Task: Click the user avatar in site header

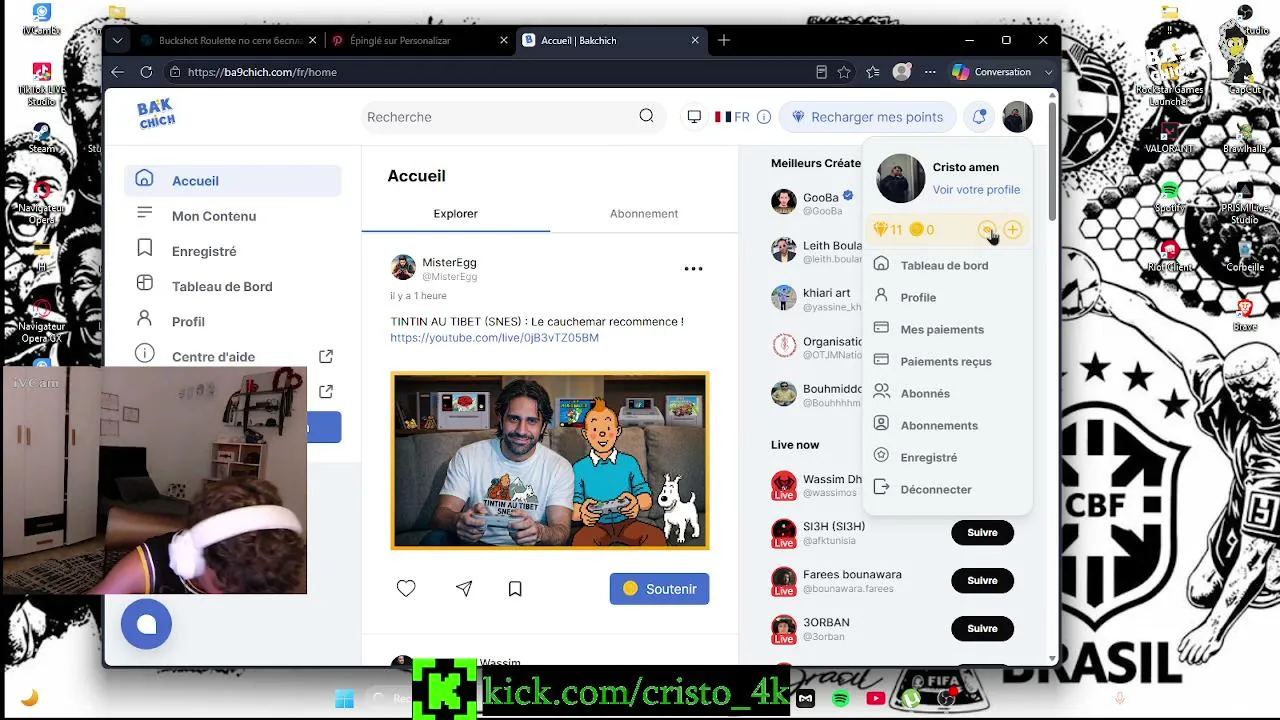Action: (x=1017, y=117)
